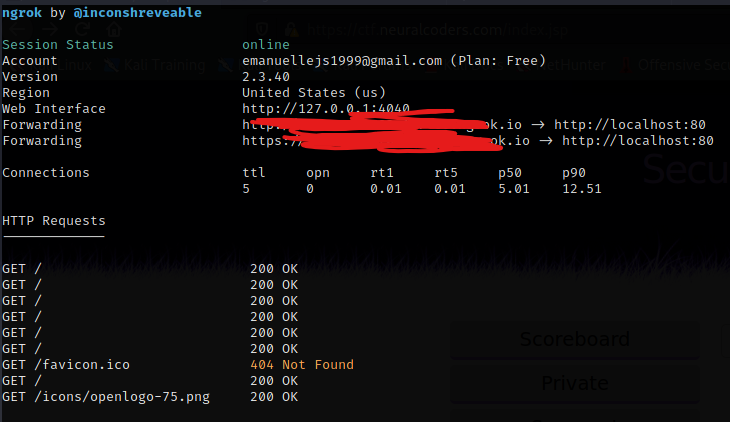Click the p90 value 12.51
The image size is (730, 422).
[581, 189]
